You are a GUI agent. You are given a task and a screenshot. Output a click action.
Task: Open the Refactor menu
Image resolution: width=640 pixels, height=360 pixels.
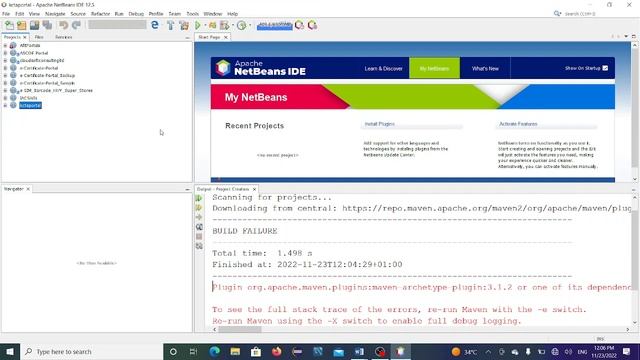100,13
